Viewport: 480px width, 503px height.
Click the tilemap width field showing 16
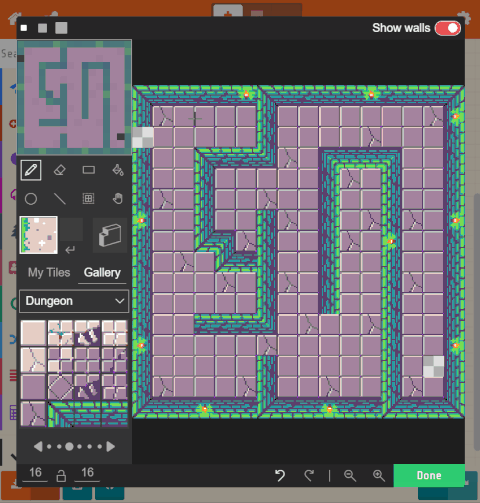click(x=35, y=473)
